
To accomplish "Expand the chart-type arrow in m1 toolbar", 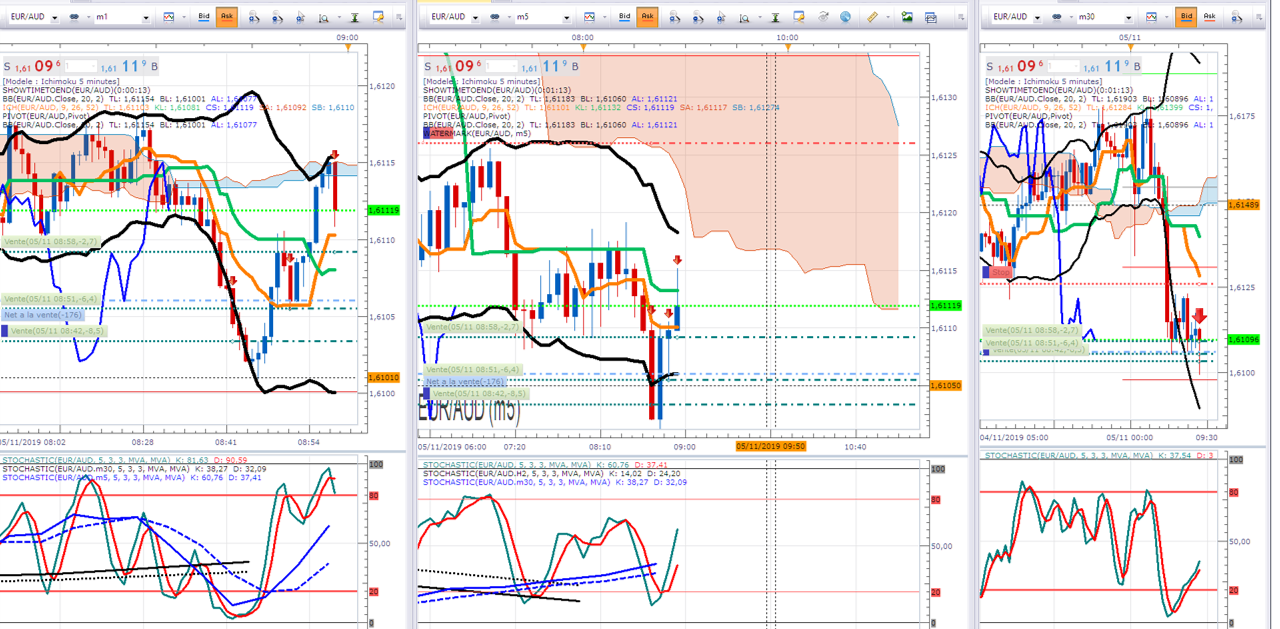I will [x=184, y=17].
